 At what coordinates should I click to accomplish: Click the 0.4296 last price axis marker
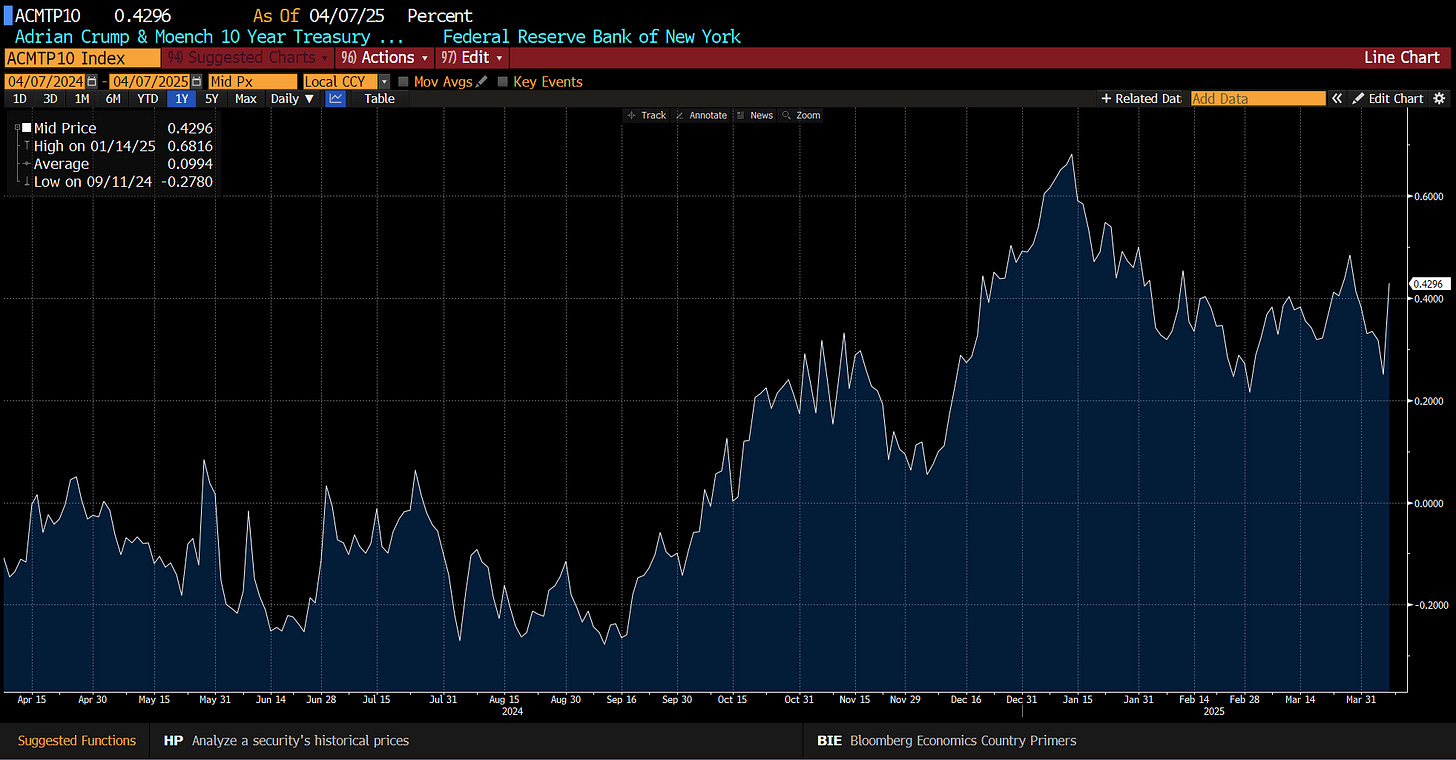1428,284
